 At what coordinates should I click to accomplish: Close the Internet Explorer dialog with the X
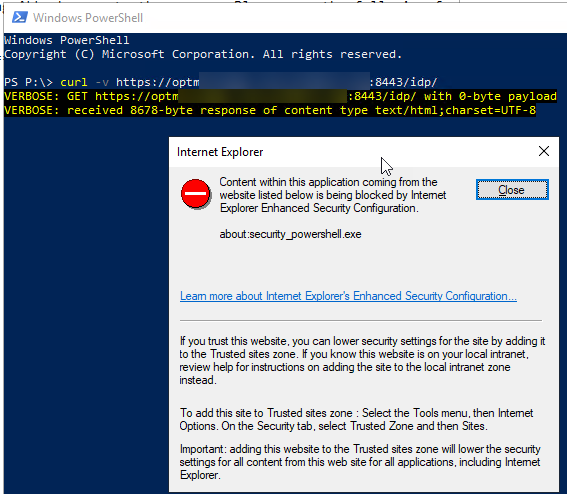tap(543, 151)
